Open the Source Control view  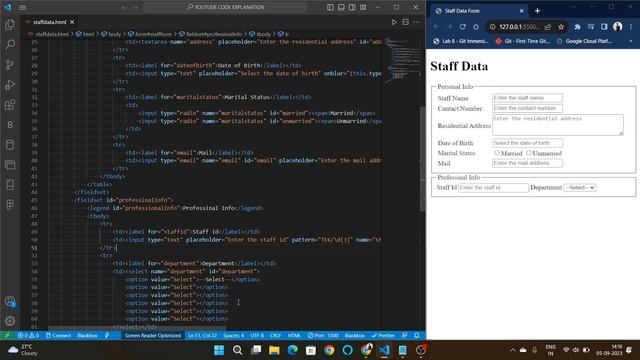coord(10,64)
